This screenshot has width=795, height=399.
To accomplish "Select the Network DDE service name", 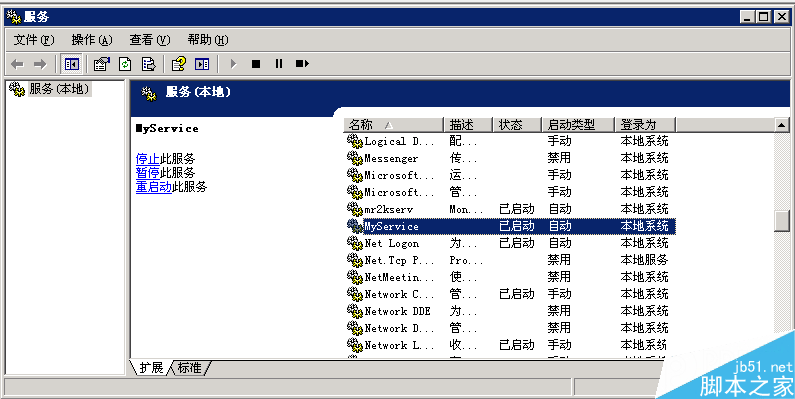I will (x=398, y=311).
